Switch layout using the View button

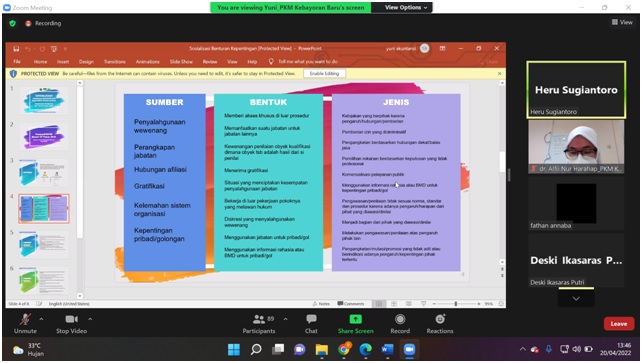622,22
